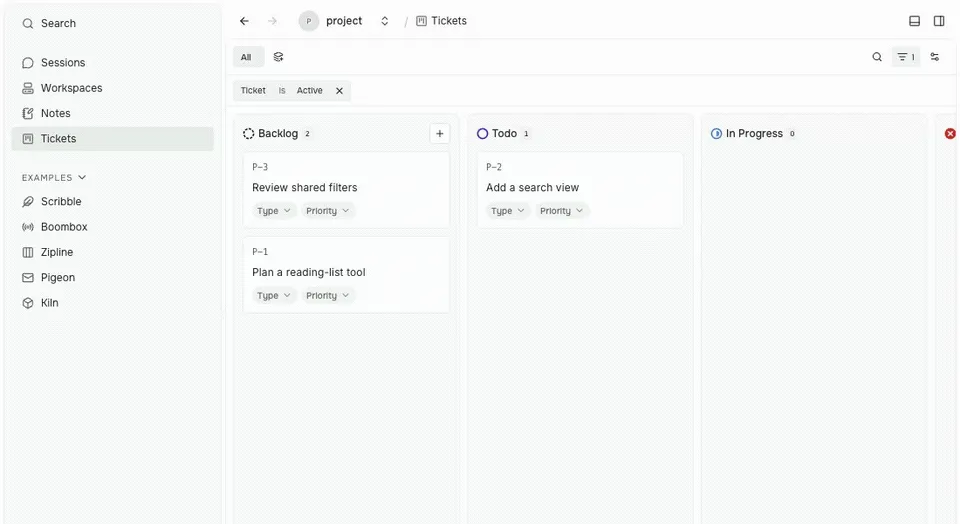Image resolution: width=960 pixels, height=524 pixels.
Task: Open Type dropdown on Plan a reading-list tool
Action: [x=274, y=296]
